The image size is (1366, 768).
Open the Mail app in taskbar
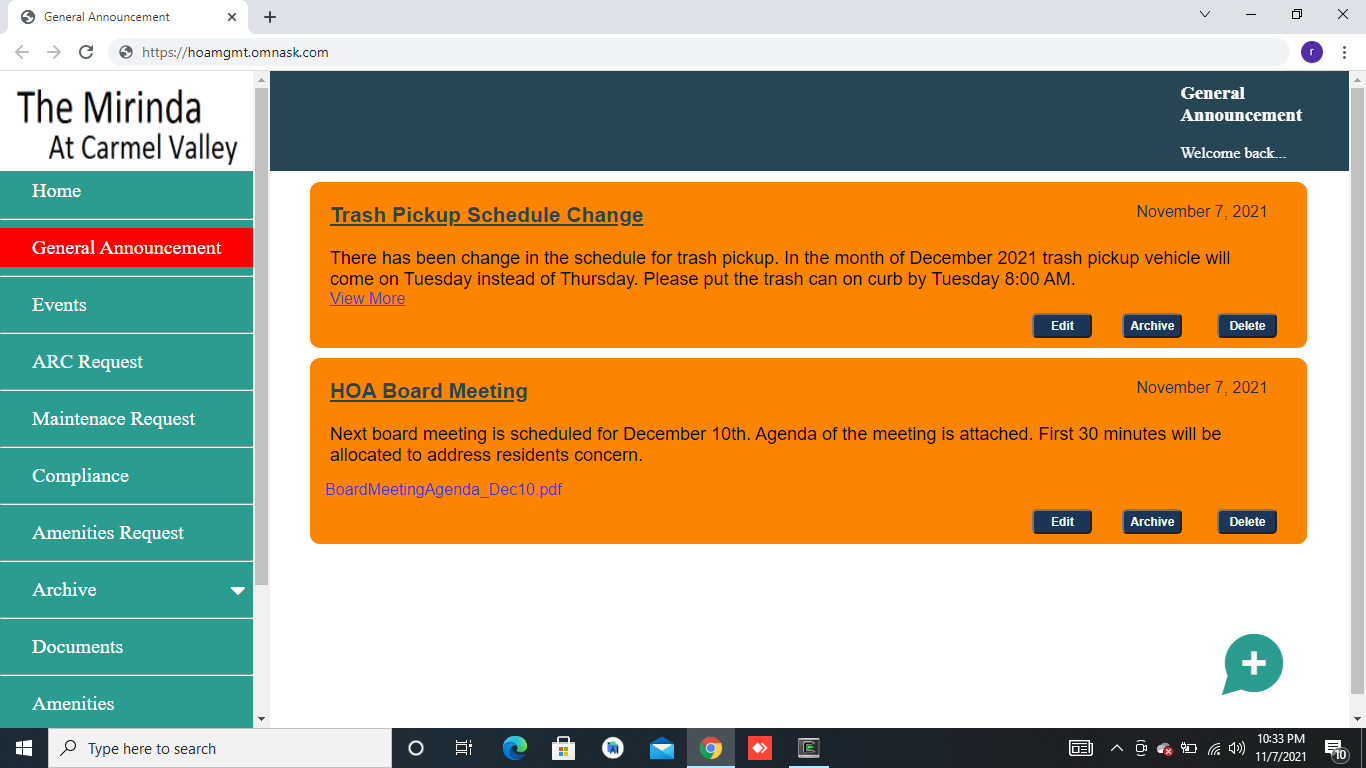(x=661, y=748)
